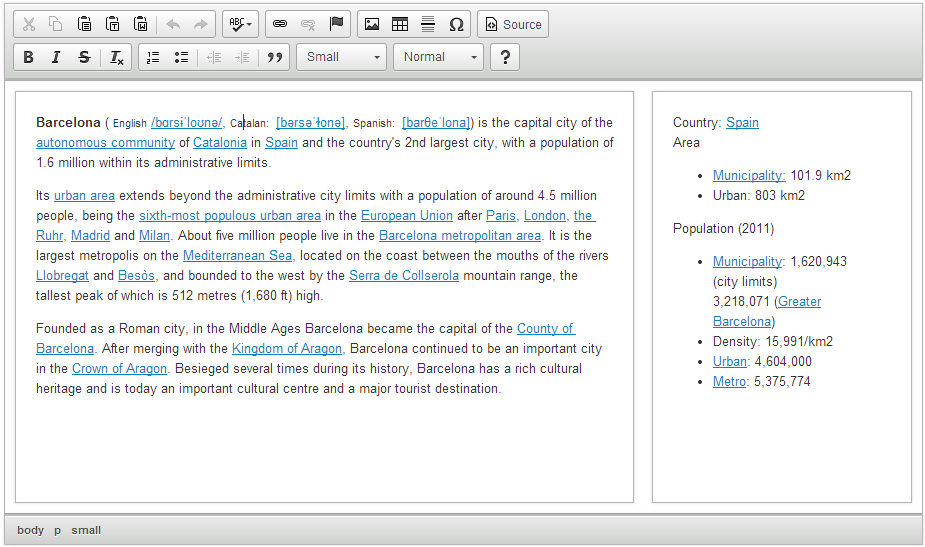Toggle Strikethrough formatting
Image resolution: width=925 pixels, height=547 pixels.
pos(84,57)
